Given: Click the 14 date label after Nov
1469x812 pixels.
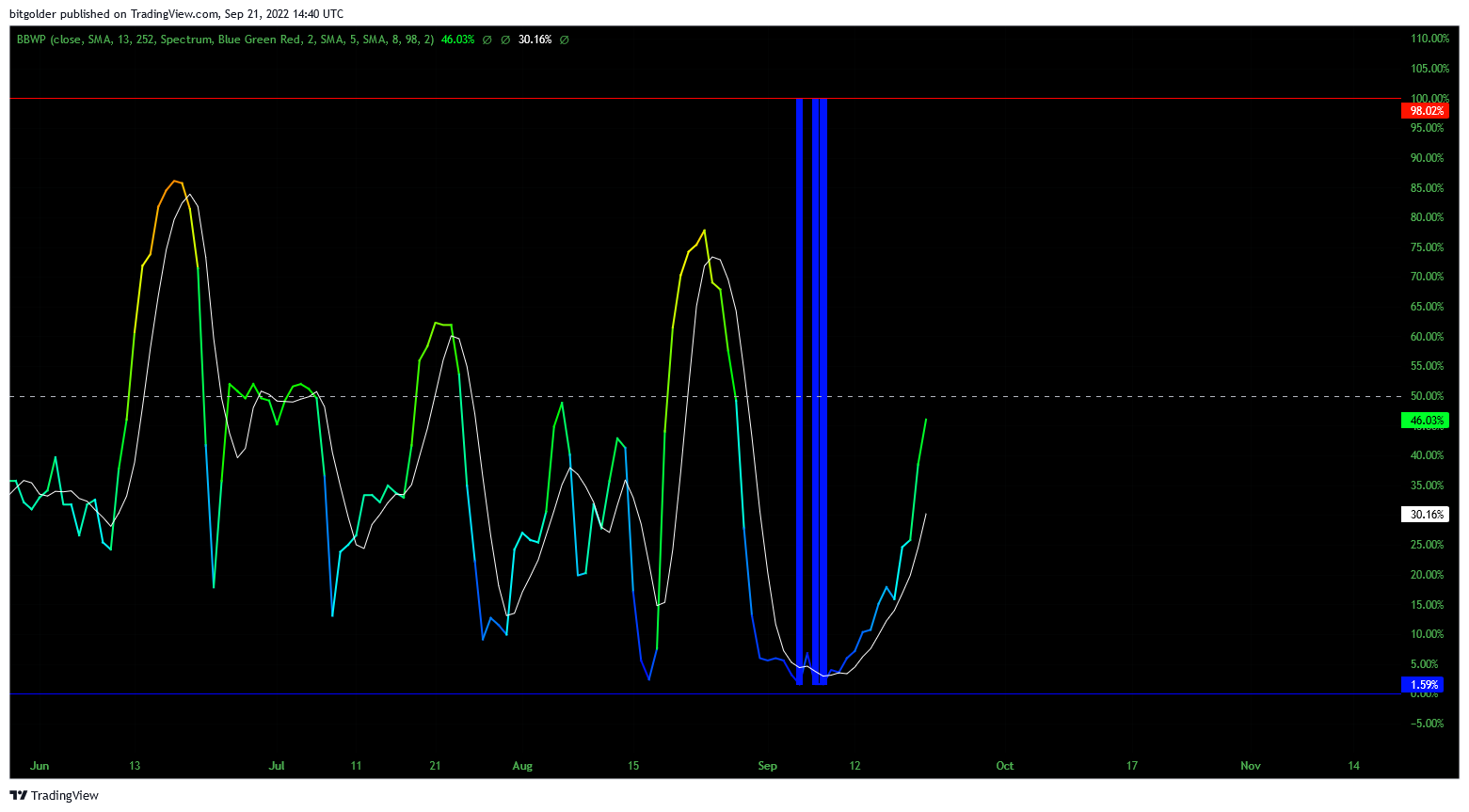Looking at the screenshot, I should [1354, 766].
